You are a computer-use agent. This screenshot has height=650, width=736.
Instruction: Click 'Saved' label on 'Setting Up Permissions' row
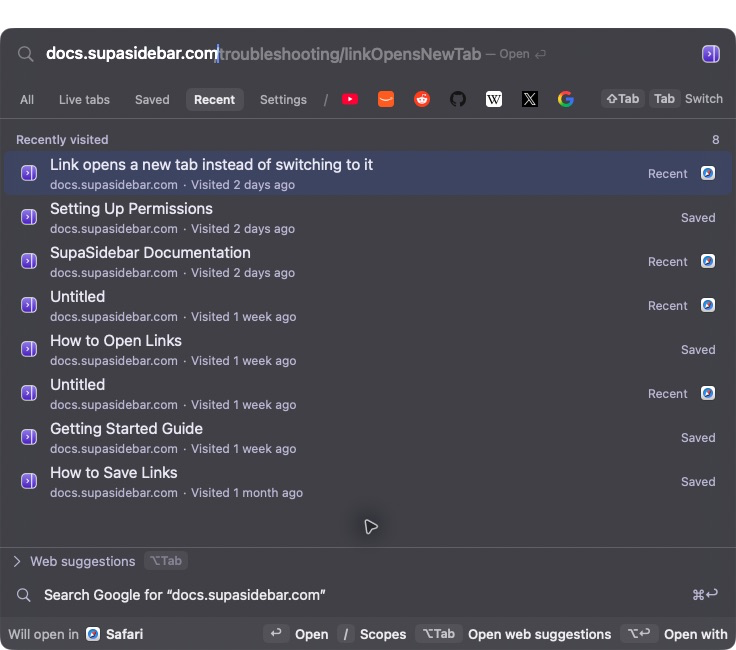pos(698,218)
